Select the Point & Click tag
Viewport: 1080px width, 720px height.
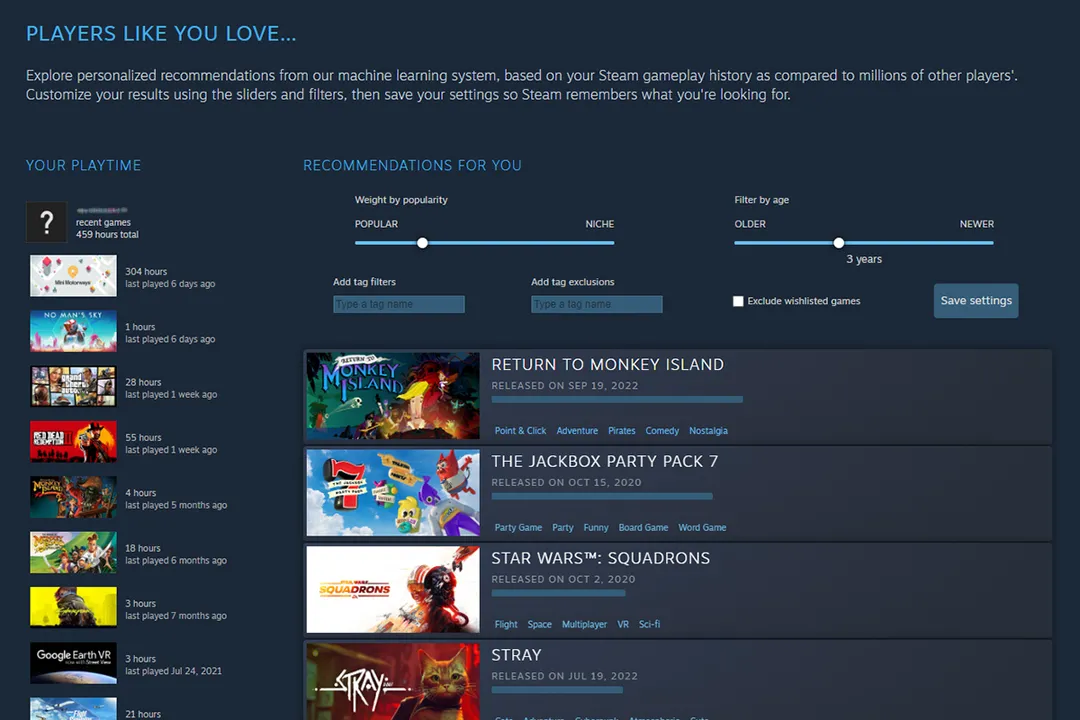pos(520,431)
